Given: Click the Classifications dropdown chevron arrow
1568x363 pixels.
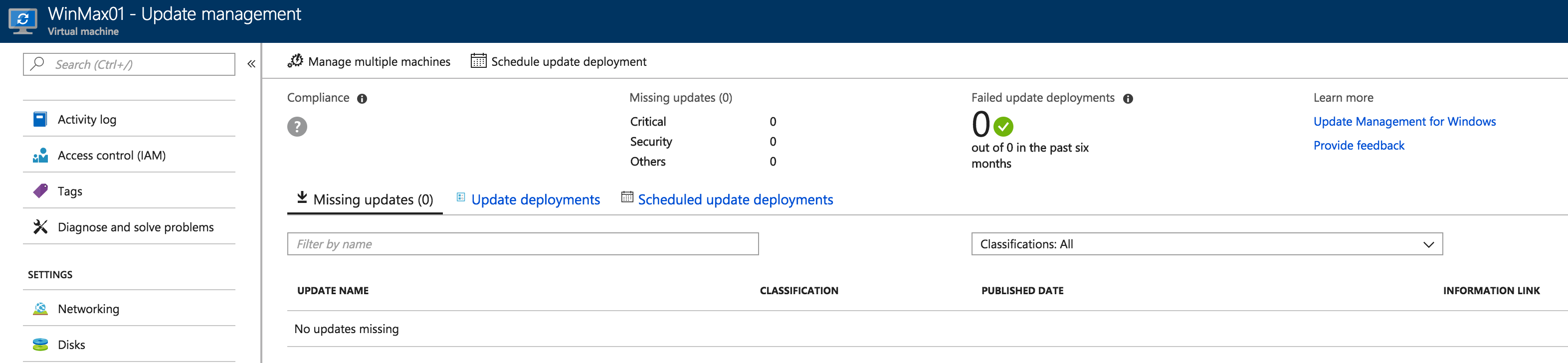Looking at the screenshot, I should (x=1428, y=244).
